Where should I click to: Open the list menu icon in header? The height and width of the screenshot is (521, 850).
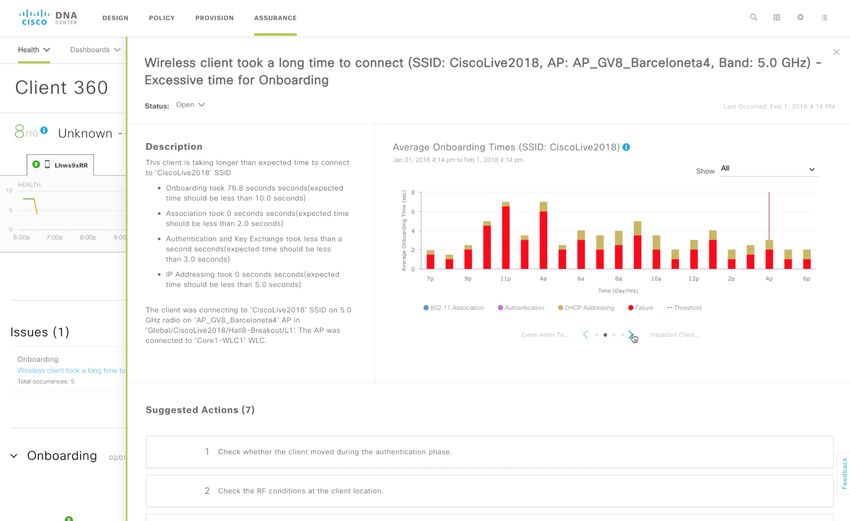pos(824,17)
